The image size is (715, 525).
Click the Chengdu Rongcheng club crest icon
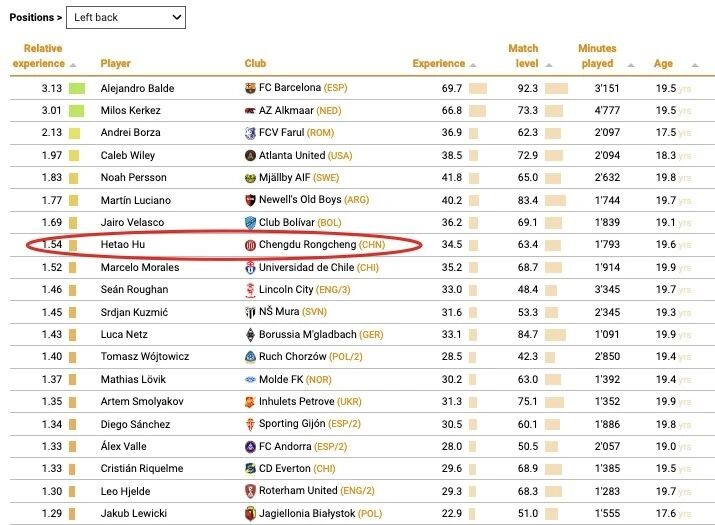[250, 245]
